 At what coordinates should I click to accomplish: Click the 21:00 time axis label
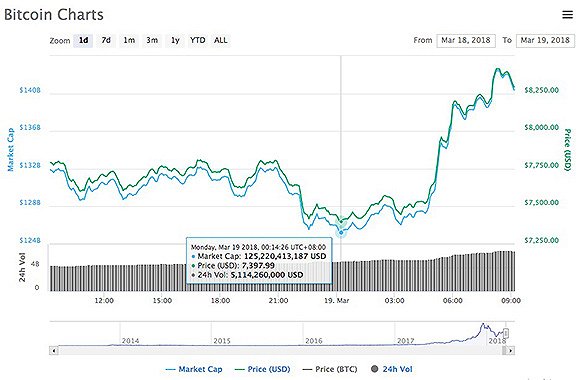click(278, 300)
